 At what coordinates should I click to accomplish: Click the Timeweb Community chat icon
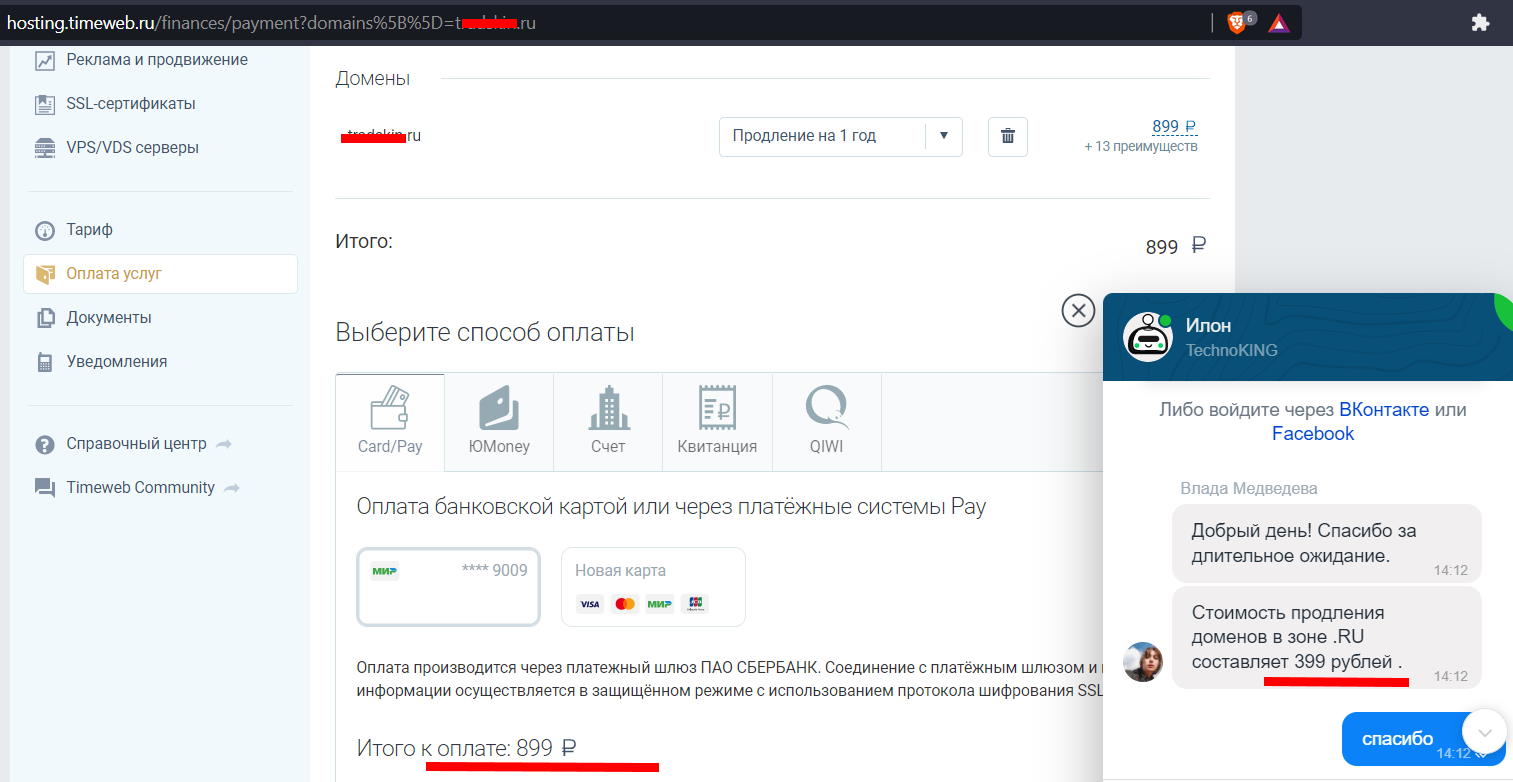click(45, 488)
